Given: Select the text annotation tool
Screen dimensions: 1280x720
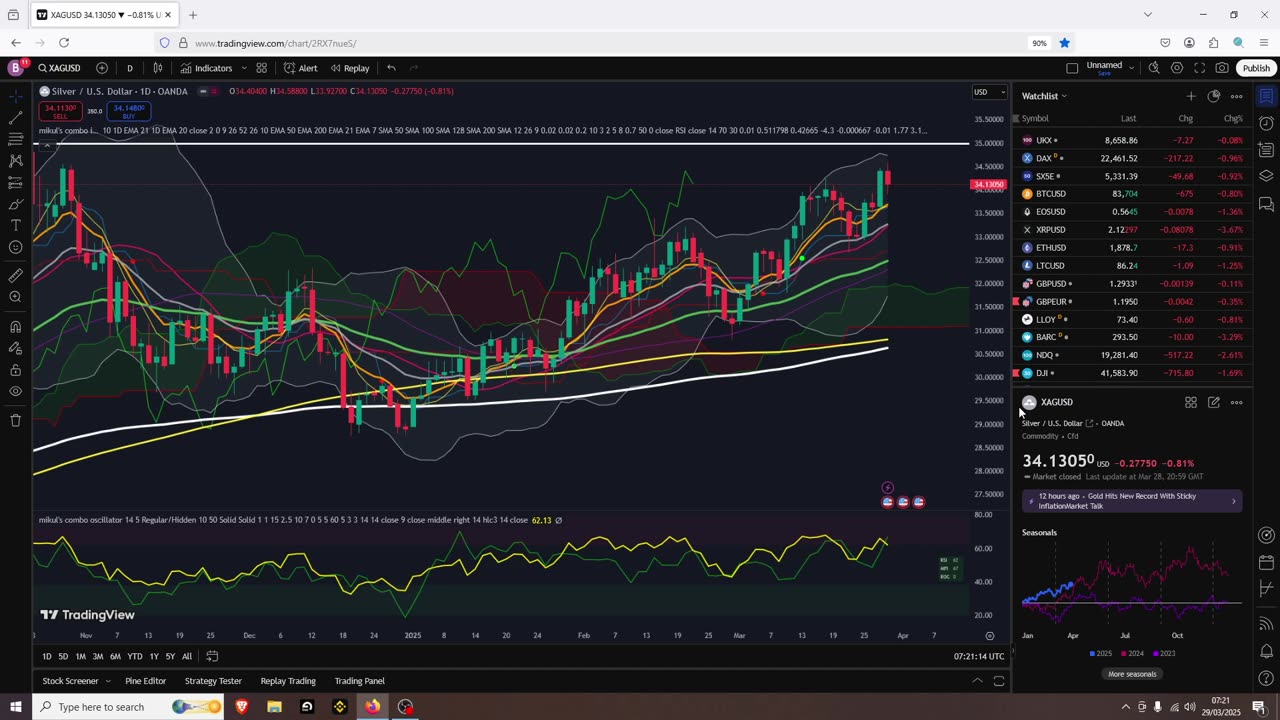Looking at the screenshot, I should click(x=15, y=226).
